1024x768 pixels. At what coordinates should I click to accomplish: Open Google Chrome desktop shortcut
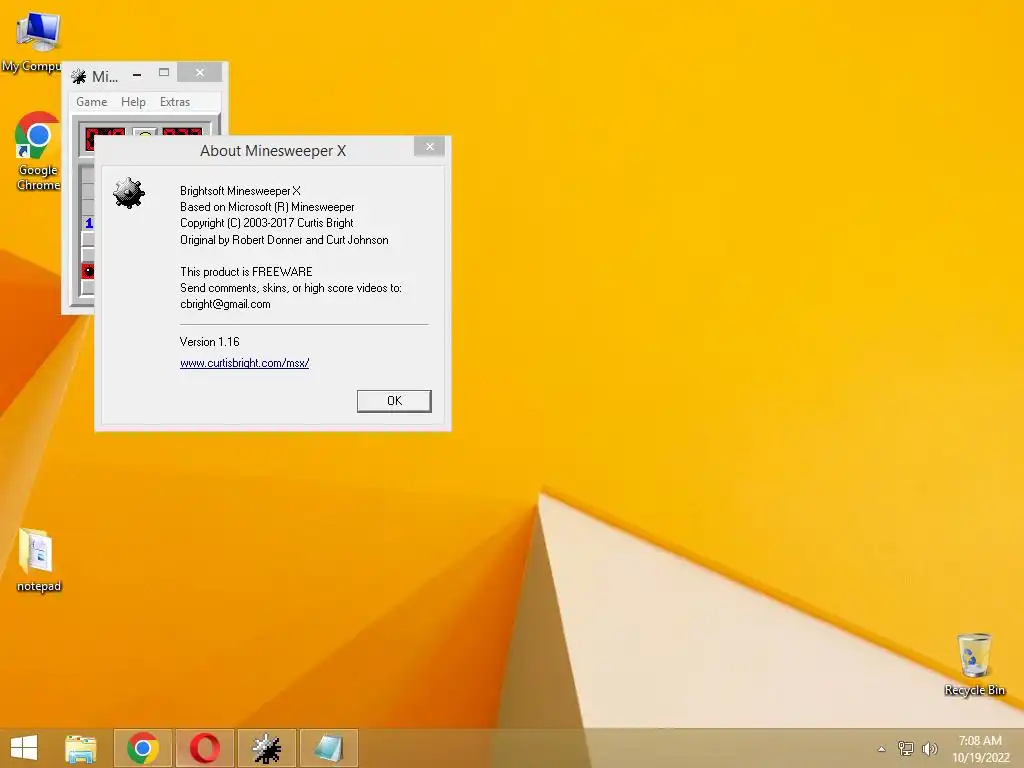coord(38,152)
